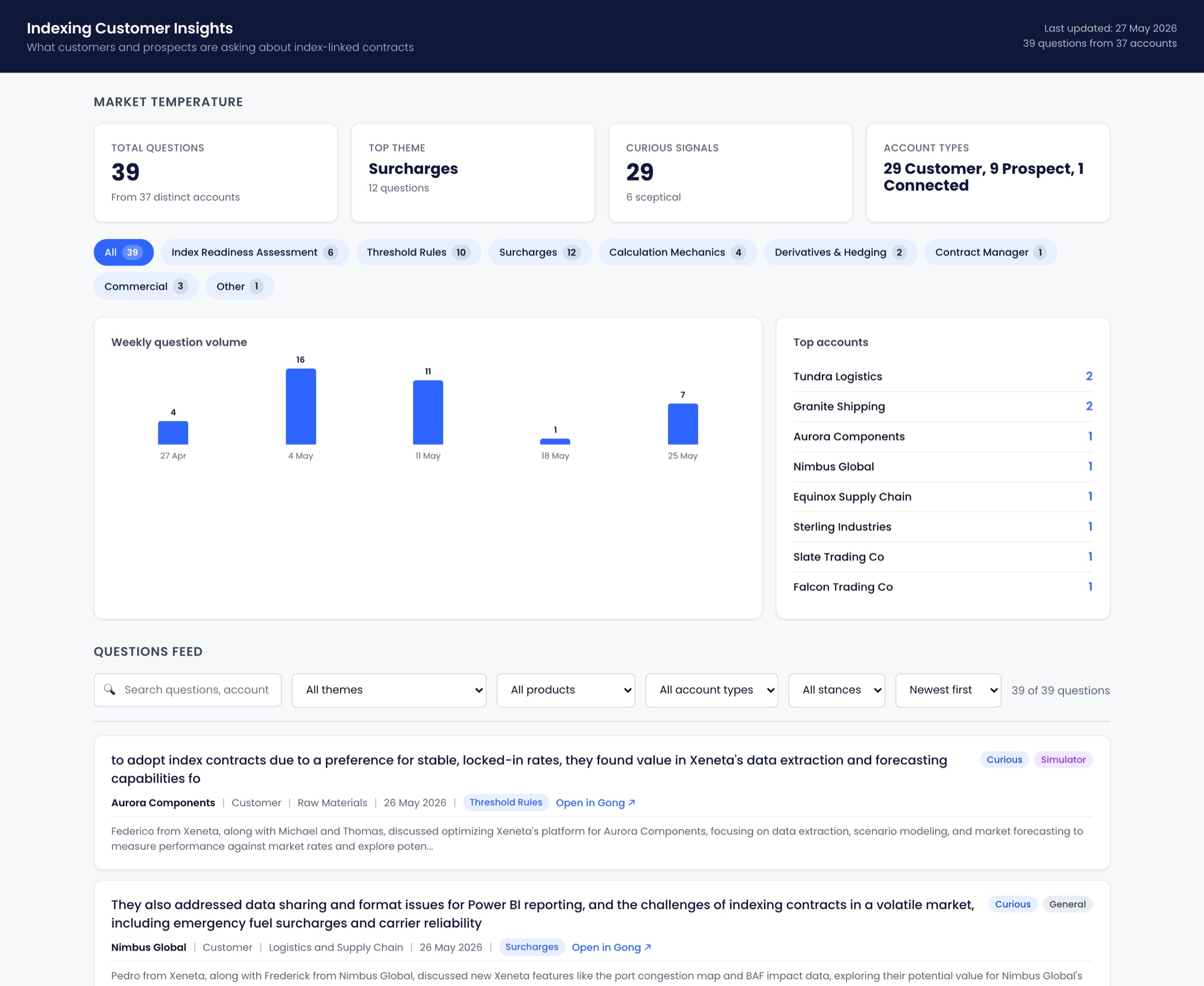The height and width of the screenshot is (986, 1204).
Task: Click the '39 of 39 questions' count
Action: click(1060, 691)
